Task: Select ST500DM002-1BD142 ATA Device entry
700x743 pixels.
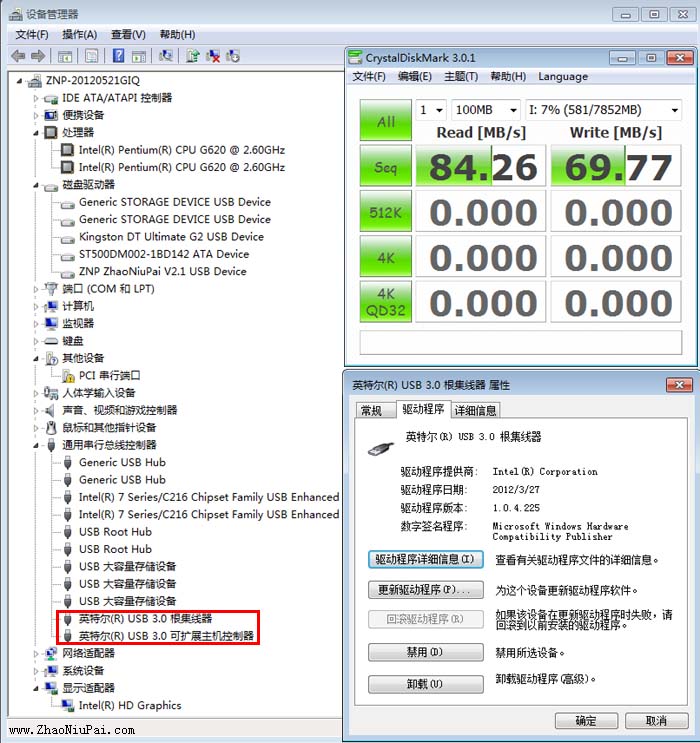Action: click(164, 254)
